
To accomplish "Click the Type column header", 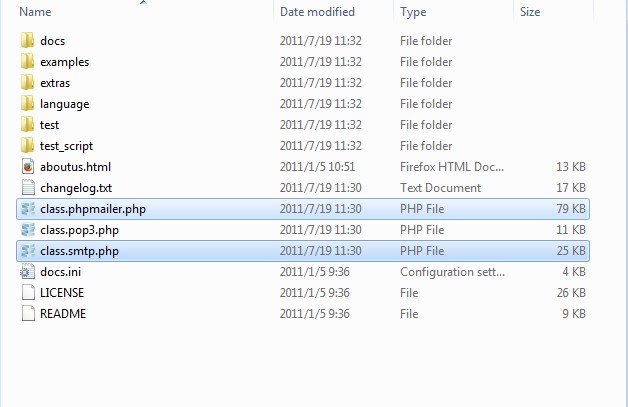I will 413,12.
